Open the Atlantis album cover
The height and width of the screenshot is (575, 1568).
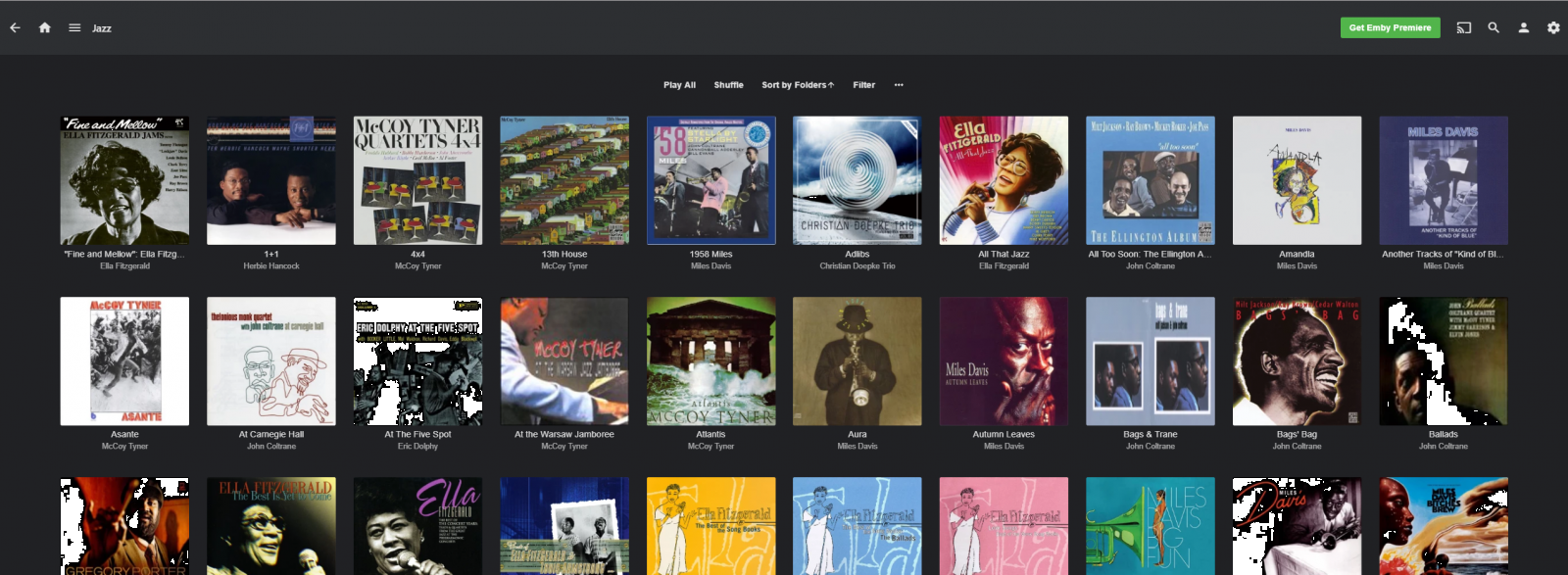pyautogui.click(x=710, y=361)
